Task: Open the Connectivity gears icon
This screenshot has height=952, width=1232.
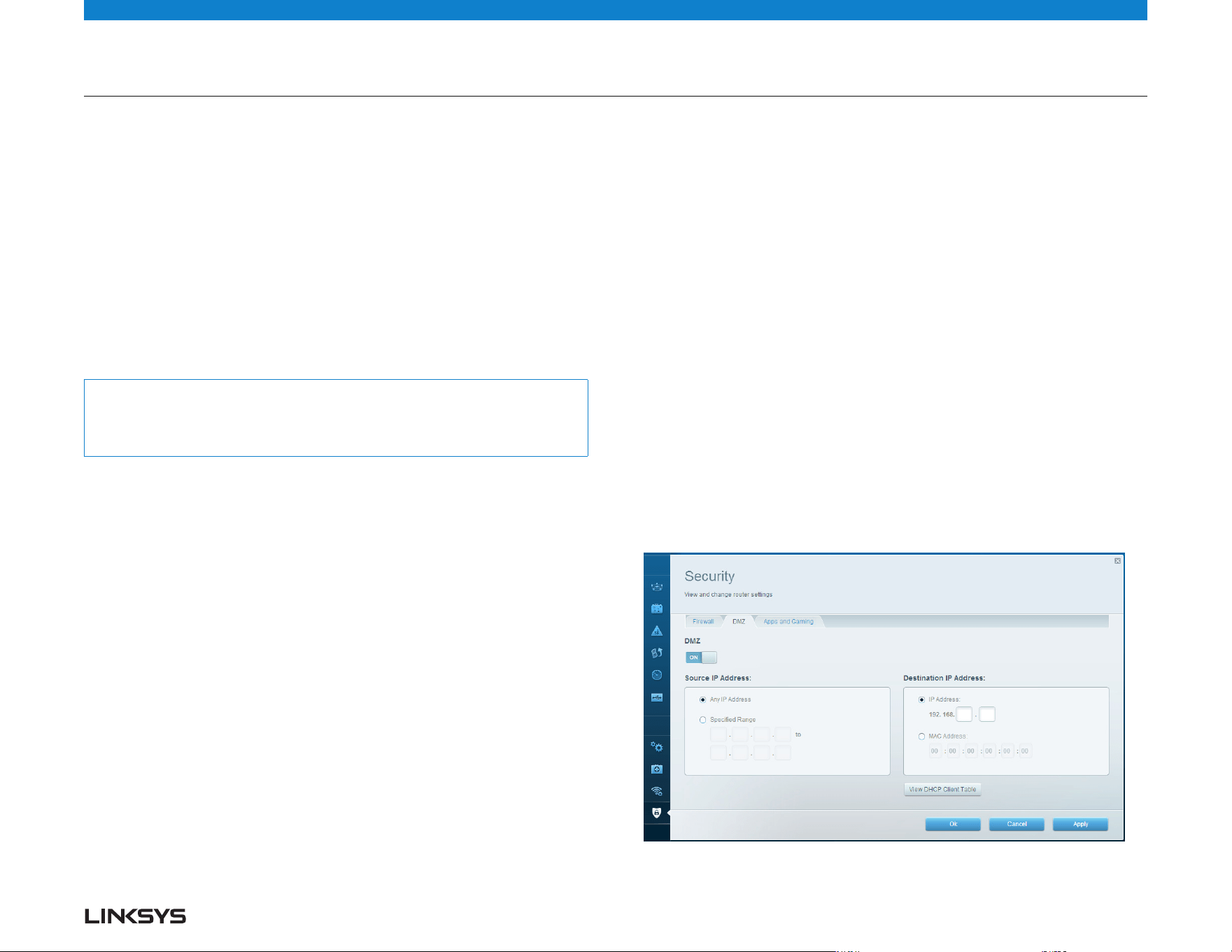Action: coord(656,747)
